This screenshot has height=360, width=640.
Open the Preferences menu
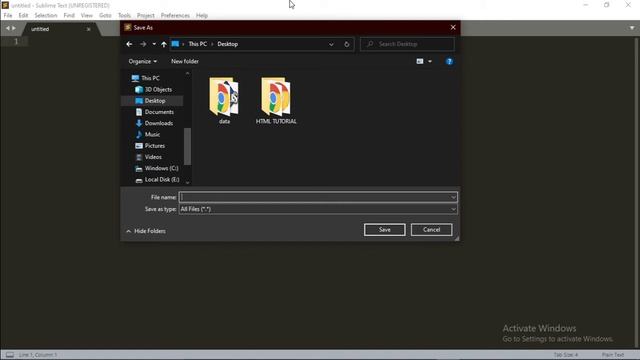[x=175, y=16]
